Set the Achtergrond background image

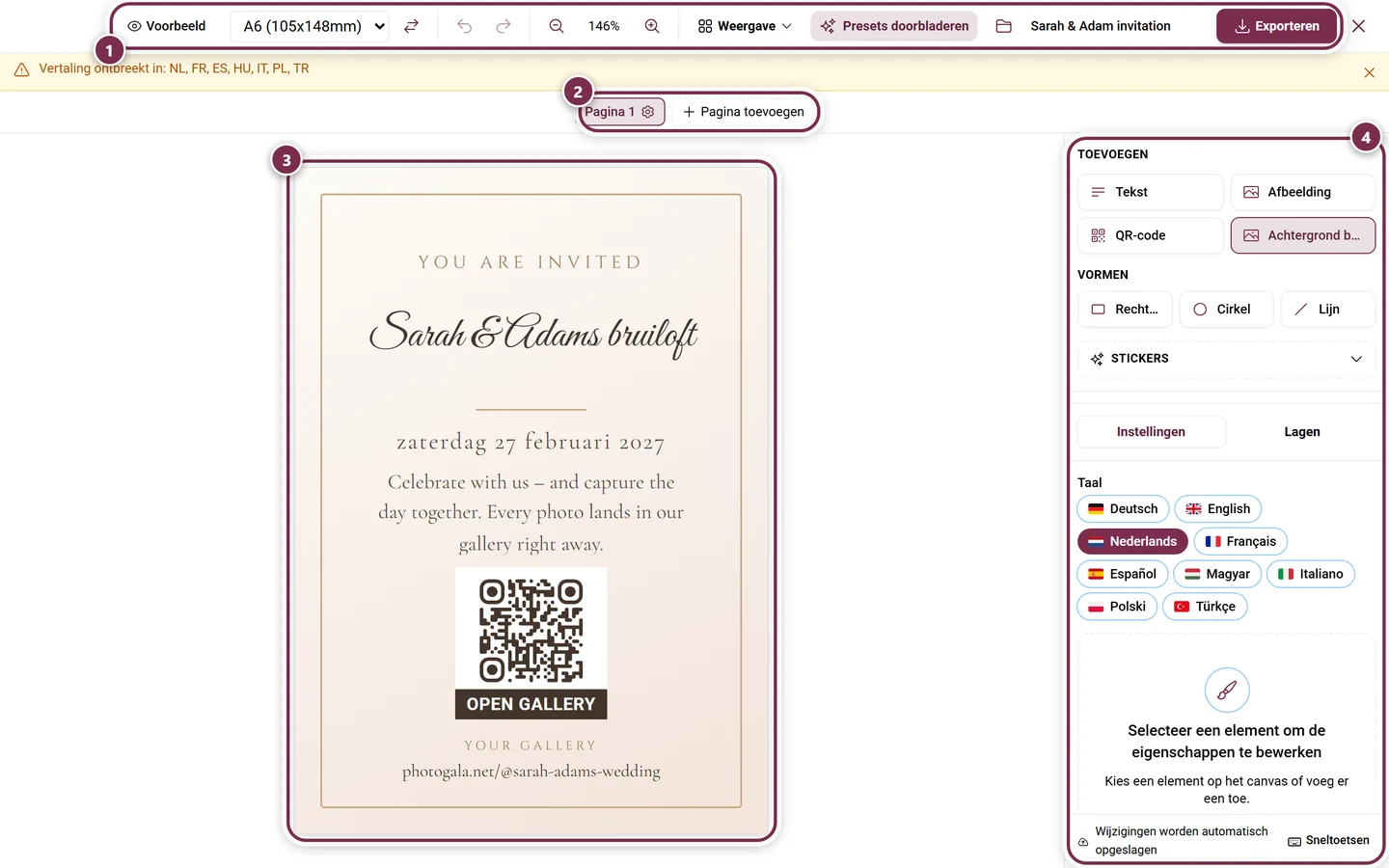1302,235
